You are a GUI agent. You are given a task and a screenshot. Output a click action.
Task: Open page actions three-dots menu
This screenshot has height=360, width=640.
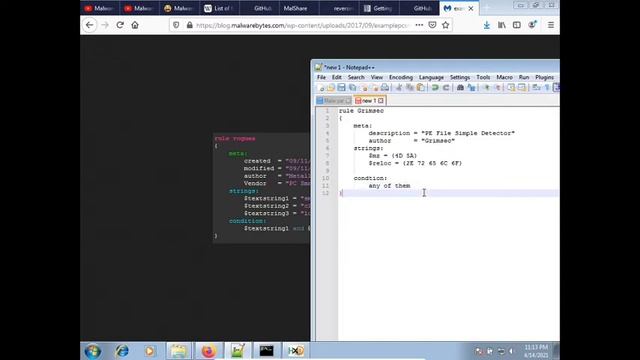(x=419, y=25)
